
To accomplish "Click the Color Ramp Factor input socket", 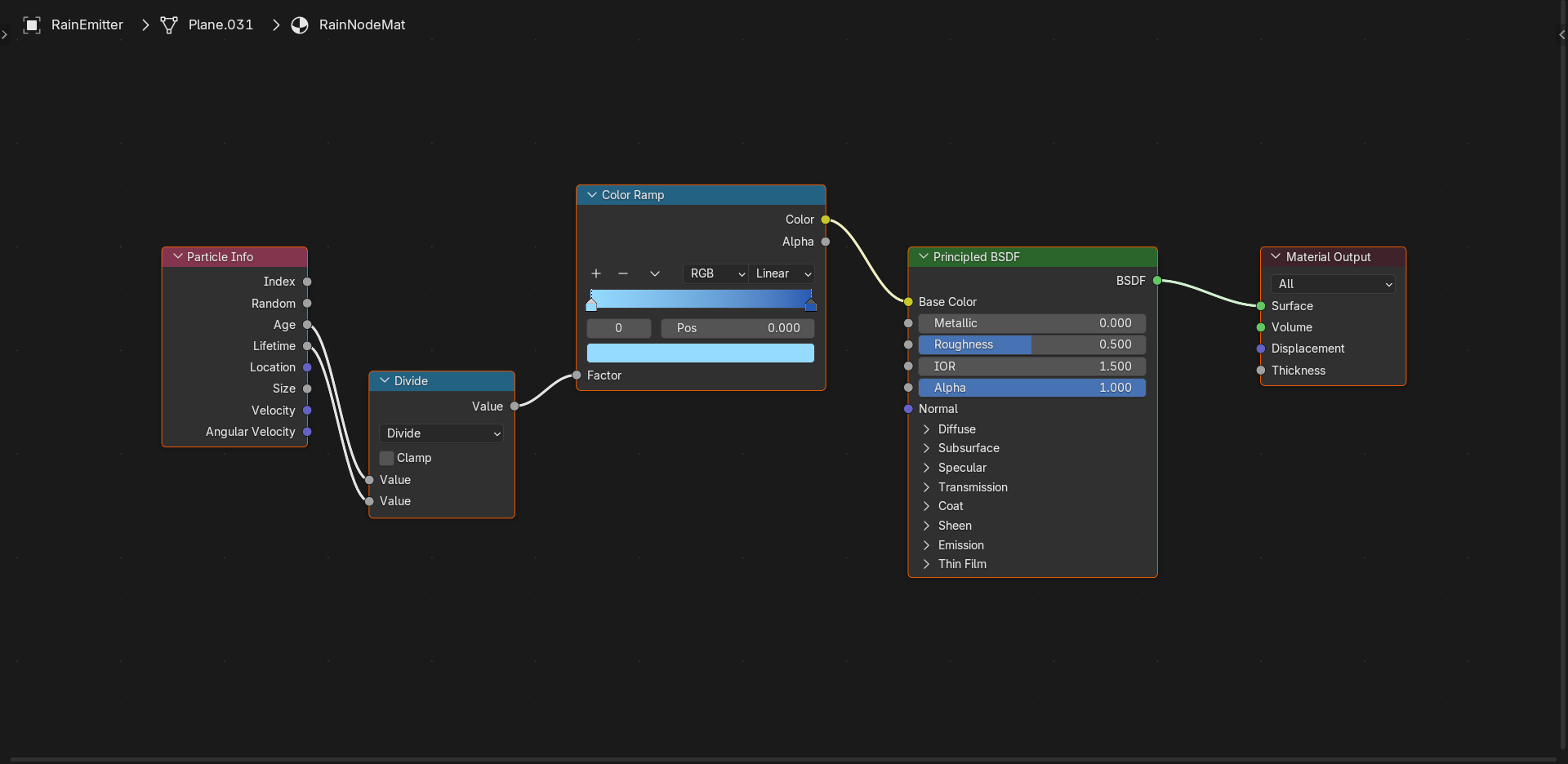I will click(x=577, y=375).
